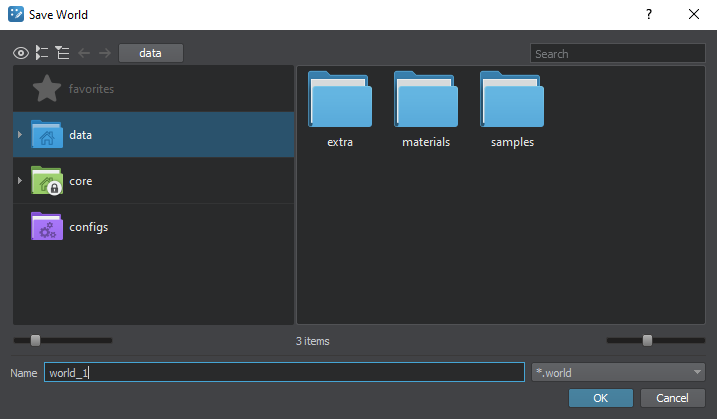Open the *.world file type dropdown
This screenshot has width=717, height=419.
point(618,373)
